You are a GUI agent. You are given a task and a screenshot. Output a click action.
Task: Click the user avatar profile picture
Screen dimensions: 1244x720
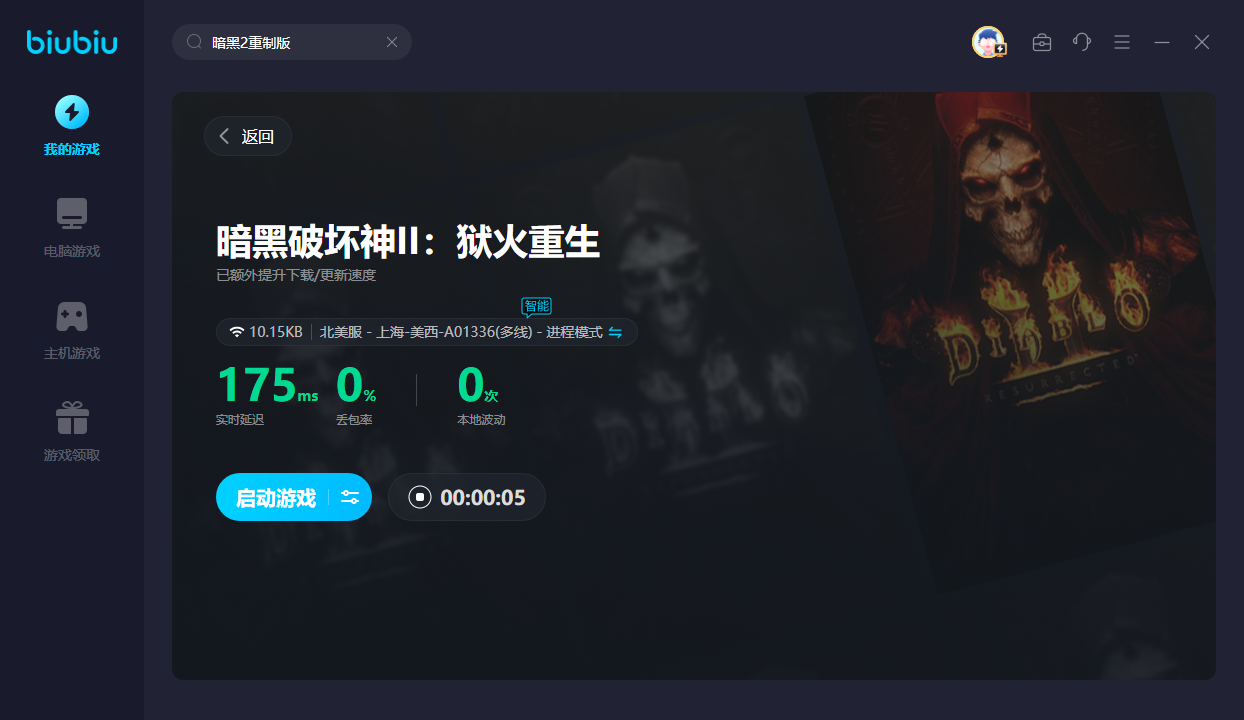988,42
